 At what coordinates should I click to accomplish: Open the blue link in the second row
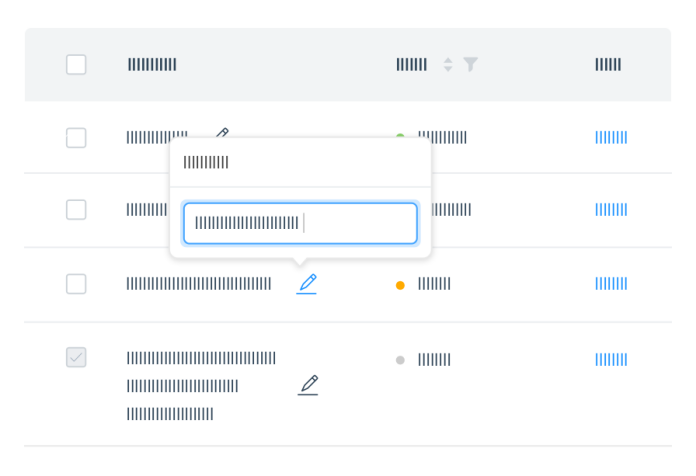pos(611,210)
